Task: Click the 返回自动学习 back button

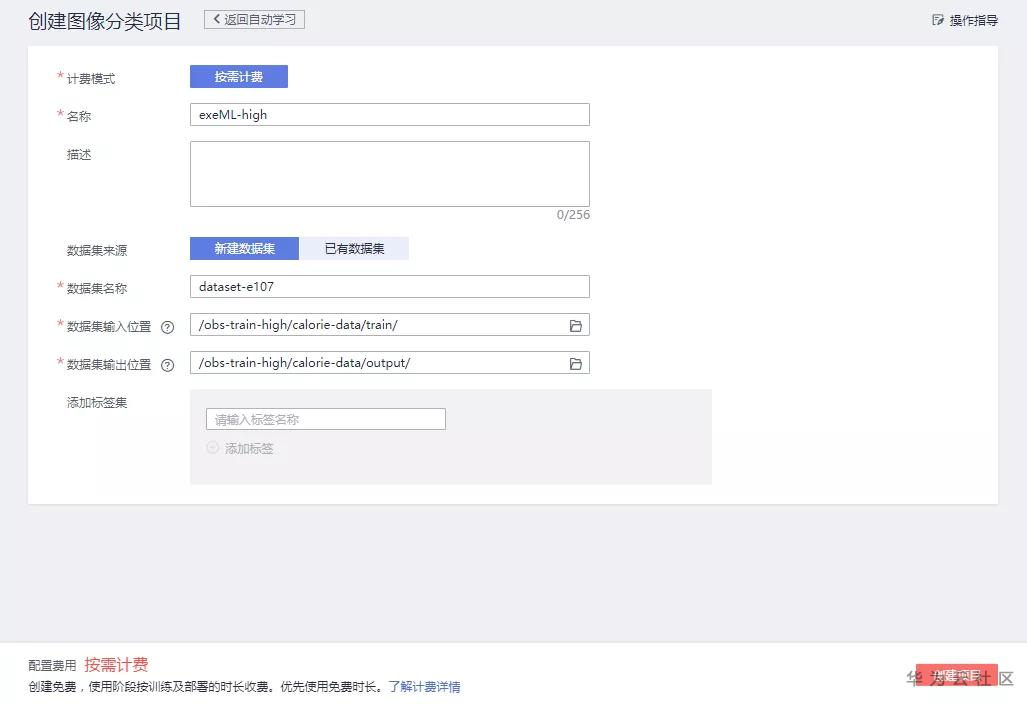Action: pos(254,20)
